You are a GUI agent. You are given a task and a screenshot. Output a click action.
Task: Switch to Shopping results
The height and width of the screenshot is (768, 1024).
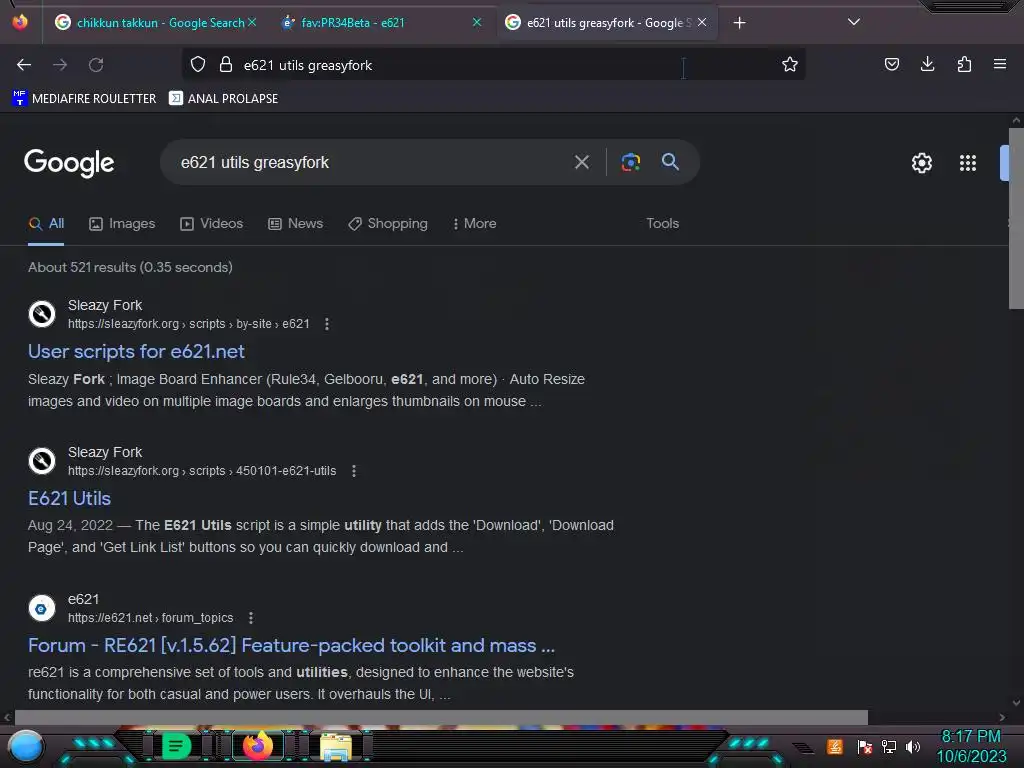pyautogui.click(x=388, y=223)
